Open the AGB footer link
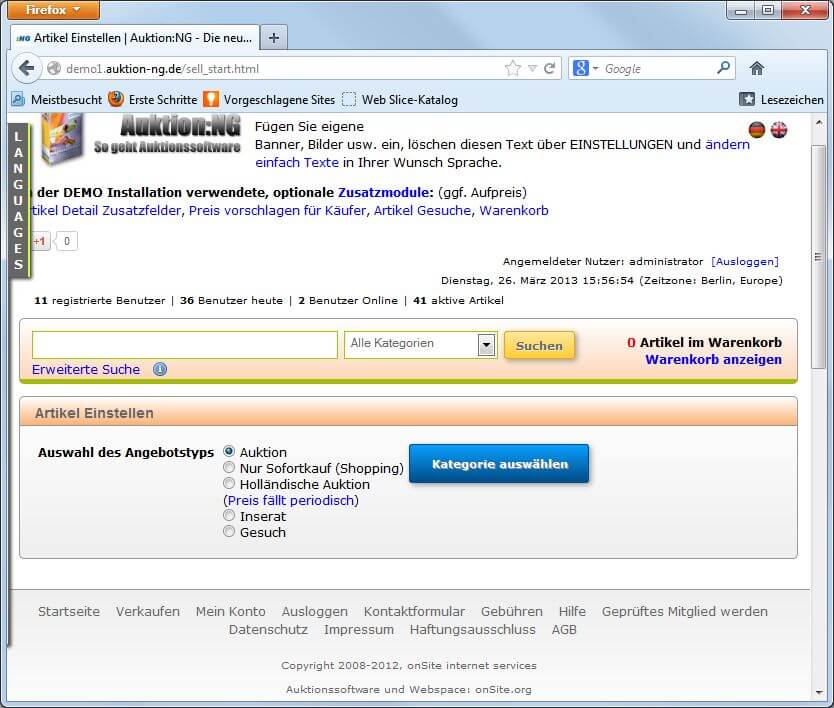This screenshot has height=708, width=834. (x=564, y=629)
